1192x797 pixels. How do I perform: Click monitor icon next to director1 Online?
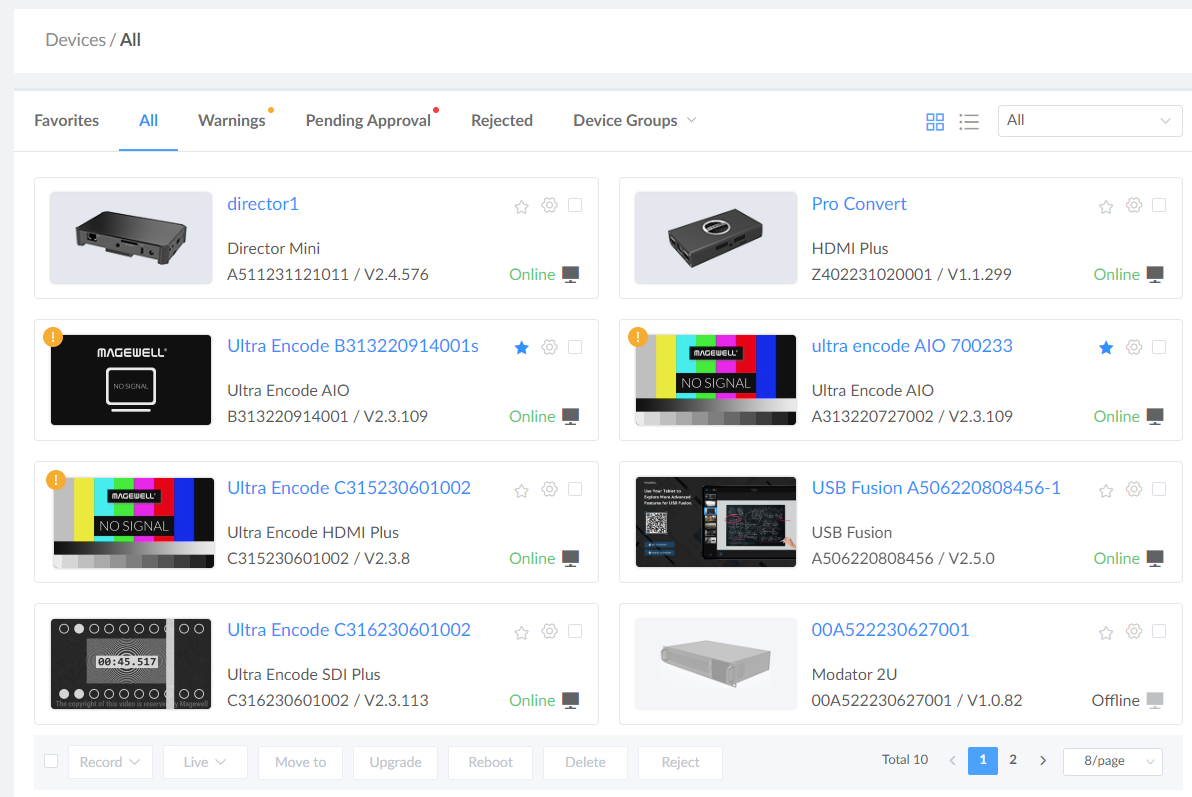pyautogui.click(x=570, y=275)
